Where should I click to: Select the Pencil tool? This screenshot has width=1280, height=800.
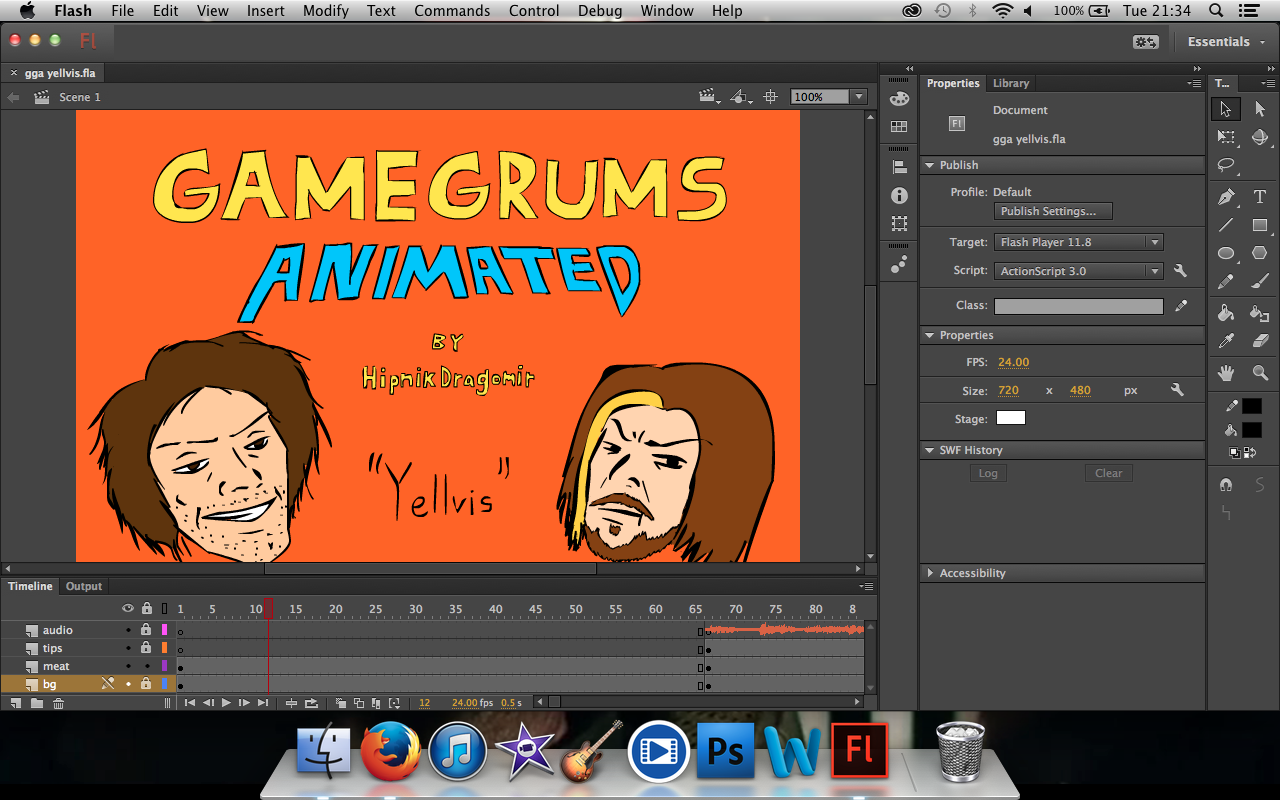pos(1226,282)
